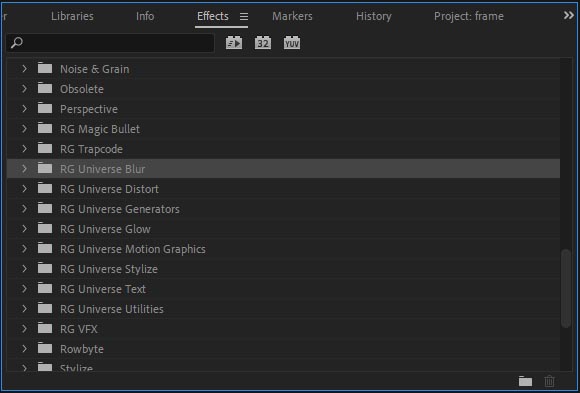Image resolution: width=580 pixels, height=393 pixels.
Task: Toggle 32-bit Color effects filter
Action: click(263, 43)
